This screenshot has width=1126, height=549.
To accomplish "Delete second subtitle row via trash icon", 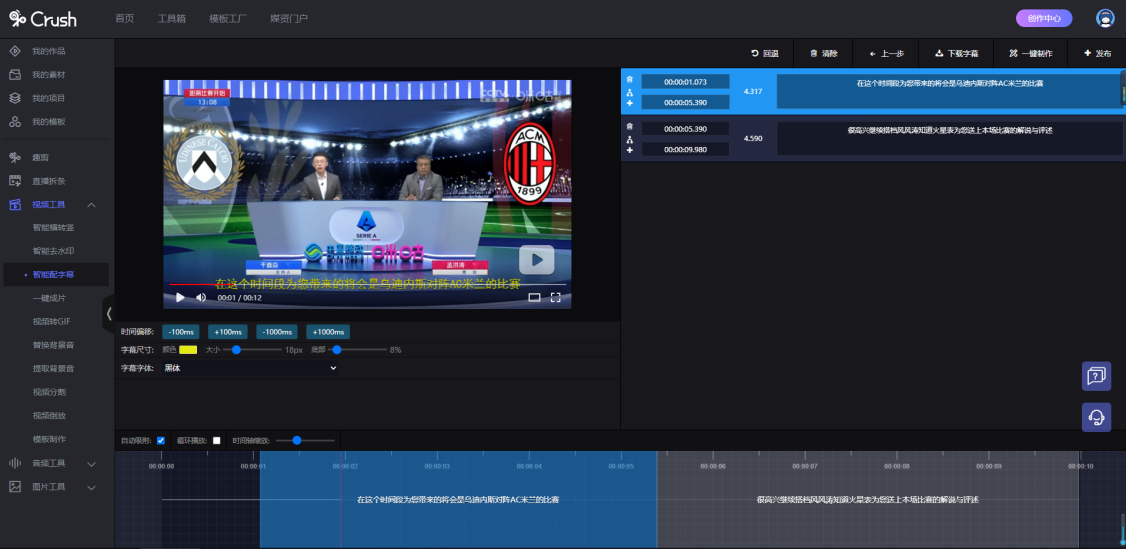I will [630, 126].
